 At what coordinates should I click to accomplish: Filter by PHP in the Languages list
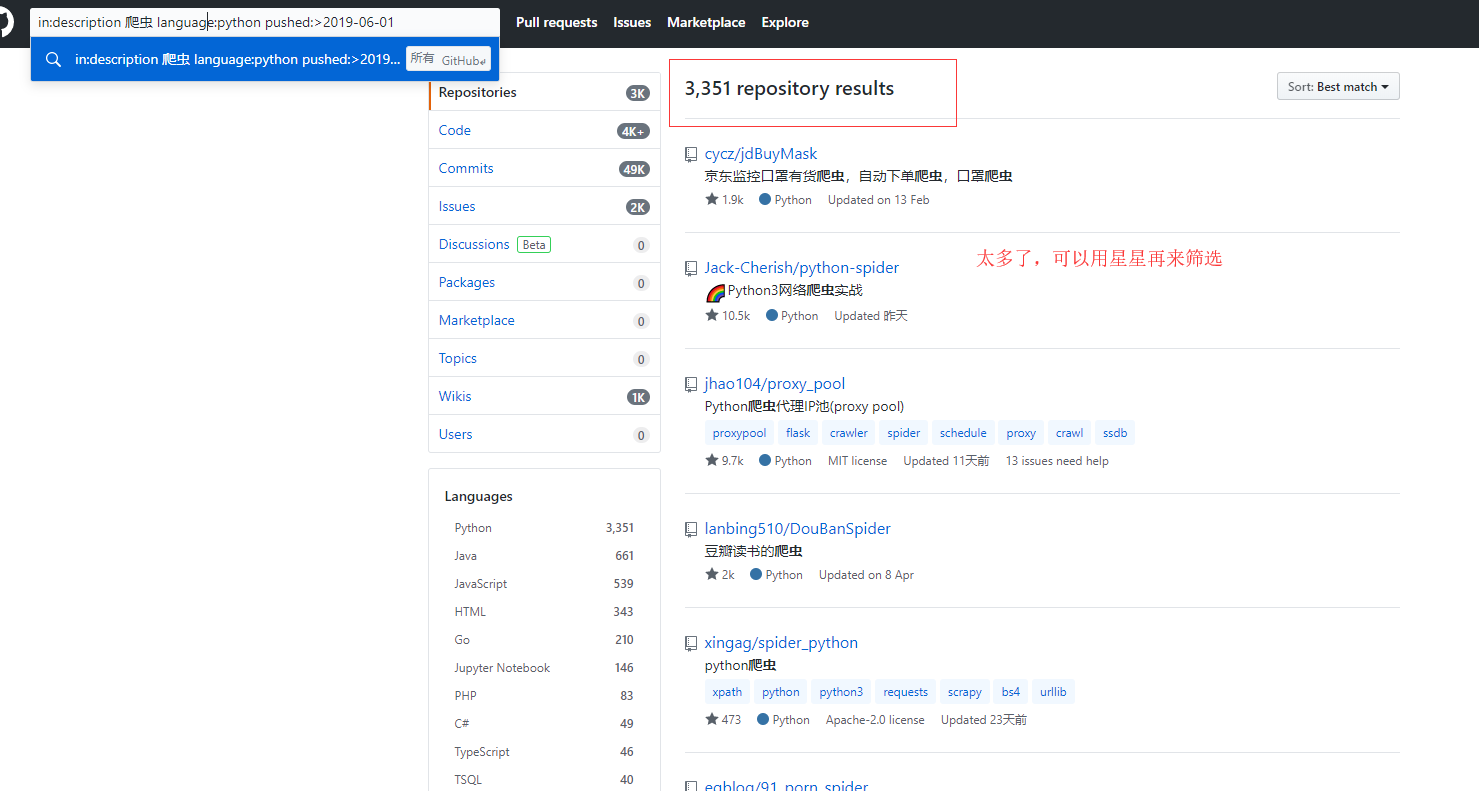pos(544,696)
